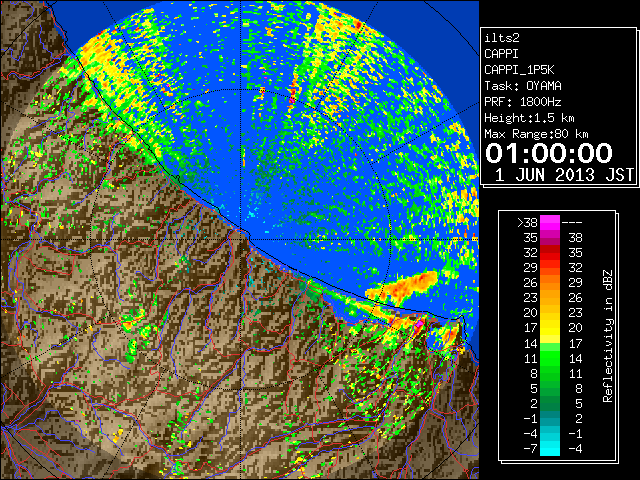
Task: Select the 'Task: OYAMA' line
Action: click(x=523, y=86)
